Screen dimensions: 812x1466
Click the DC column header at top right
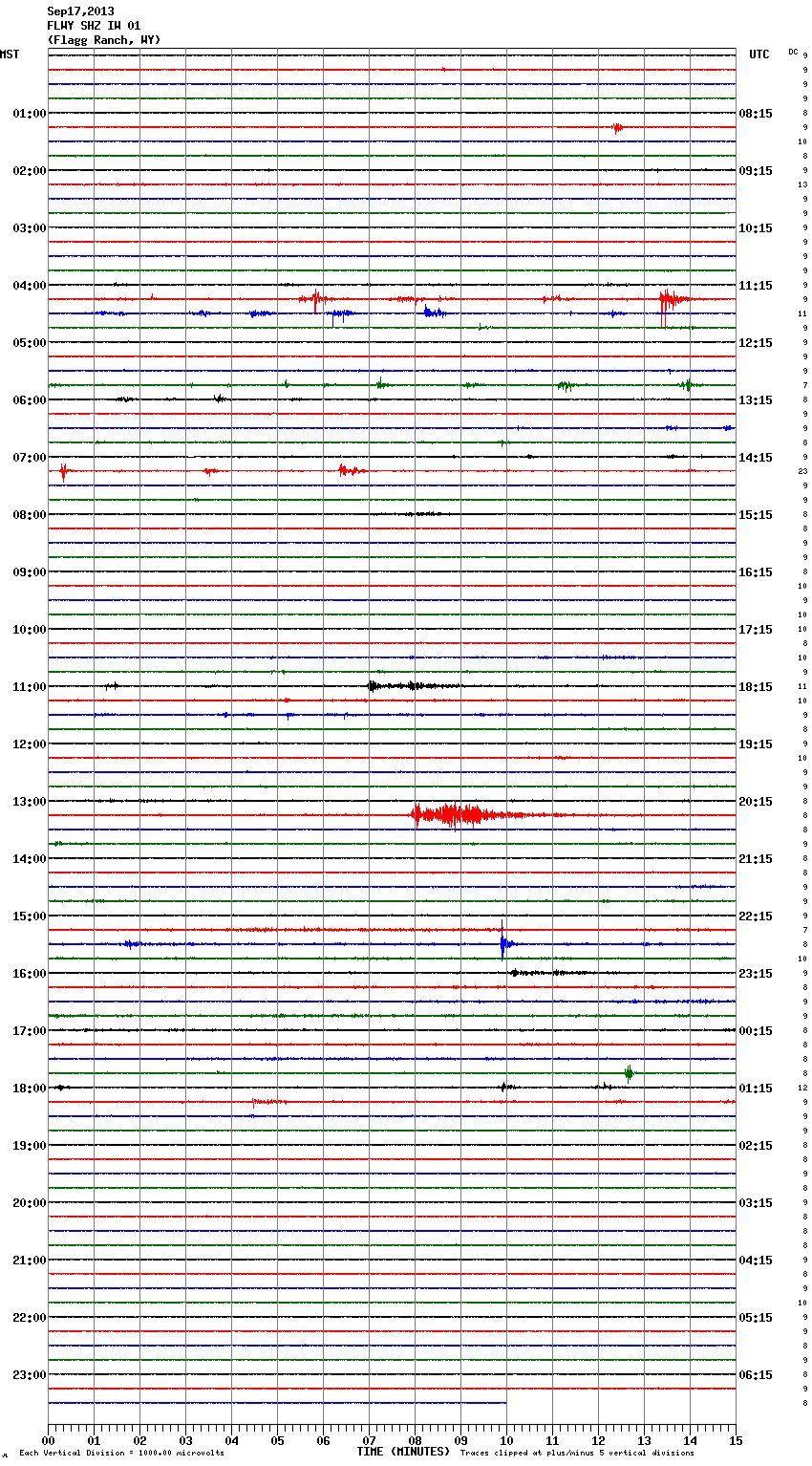(x=793, y=52)
